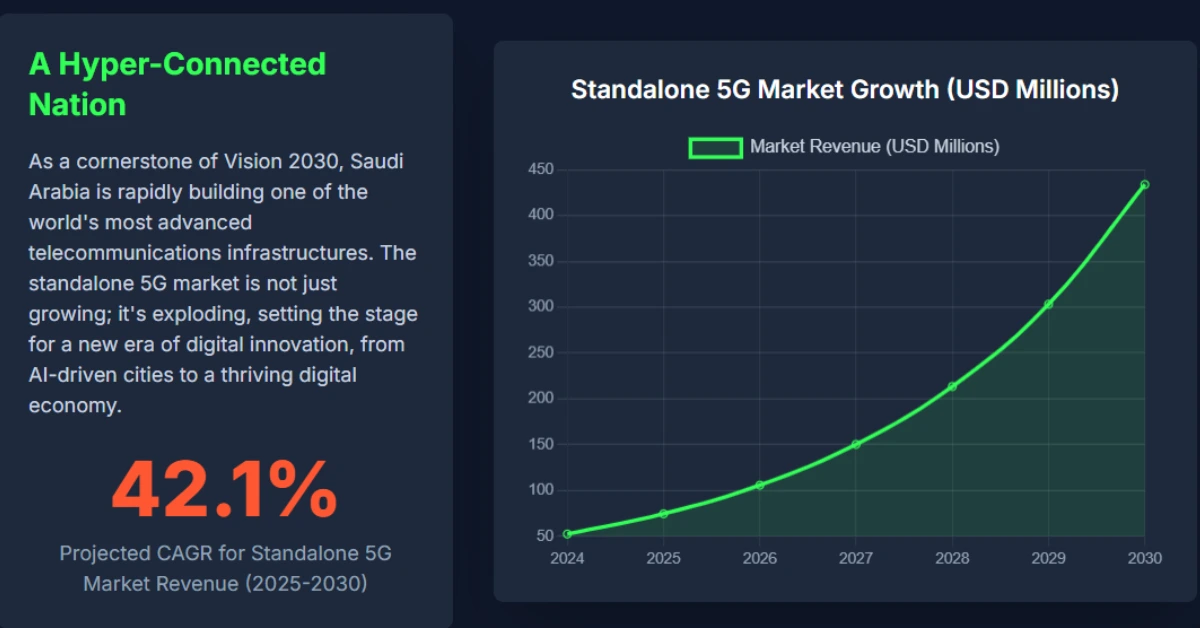Click the 2026 data point marker
This screenshot has width=1200, height=628.
coord(759,485)
